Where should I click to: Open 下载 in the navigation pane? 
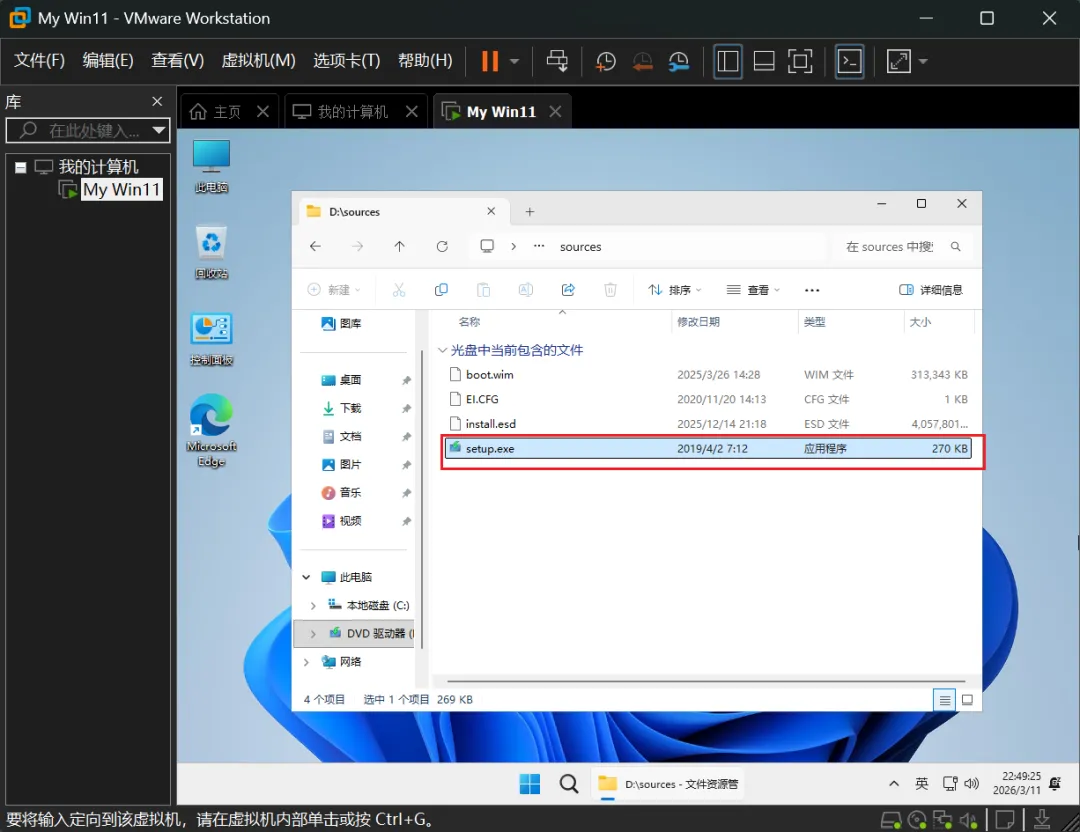coord(350,408)
